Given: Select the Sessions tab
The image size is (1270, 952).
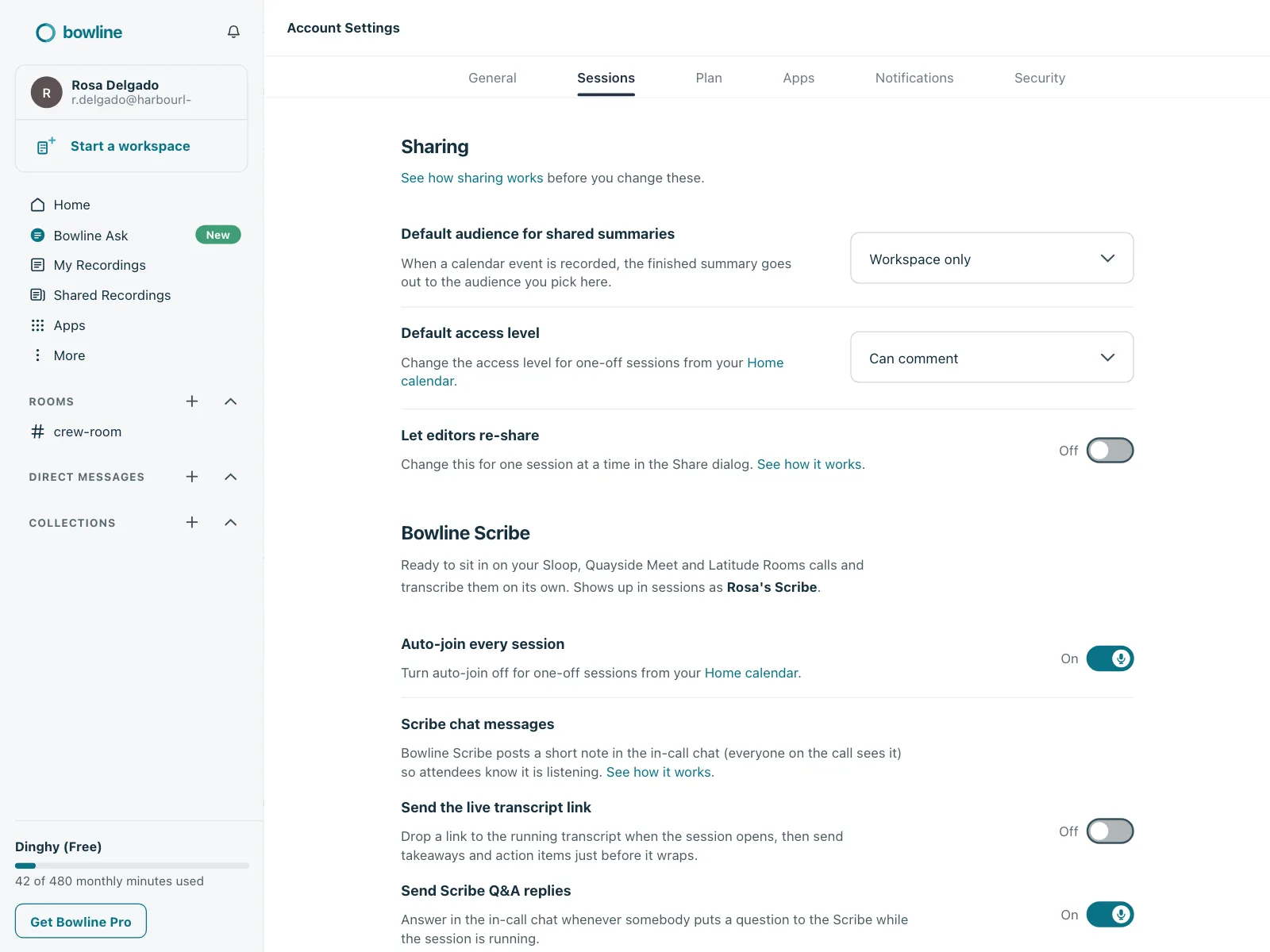Looking at the screenshot, I should (x=606, y=78).
